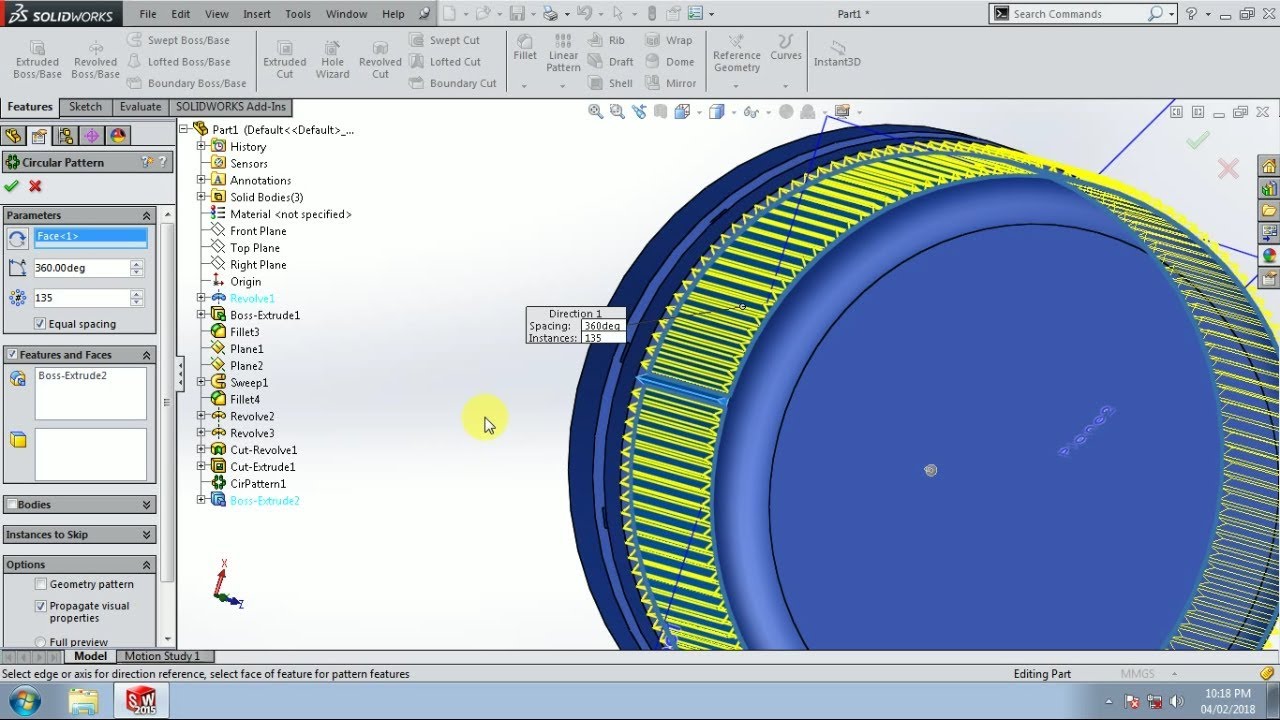The width and height of the screenshot is (1280, 720).
Task: Expand the History tree node
Action: pos(201,146)
